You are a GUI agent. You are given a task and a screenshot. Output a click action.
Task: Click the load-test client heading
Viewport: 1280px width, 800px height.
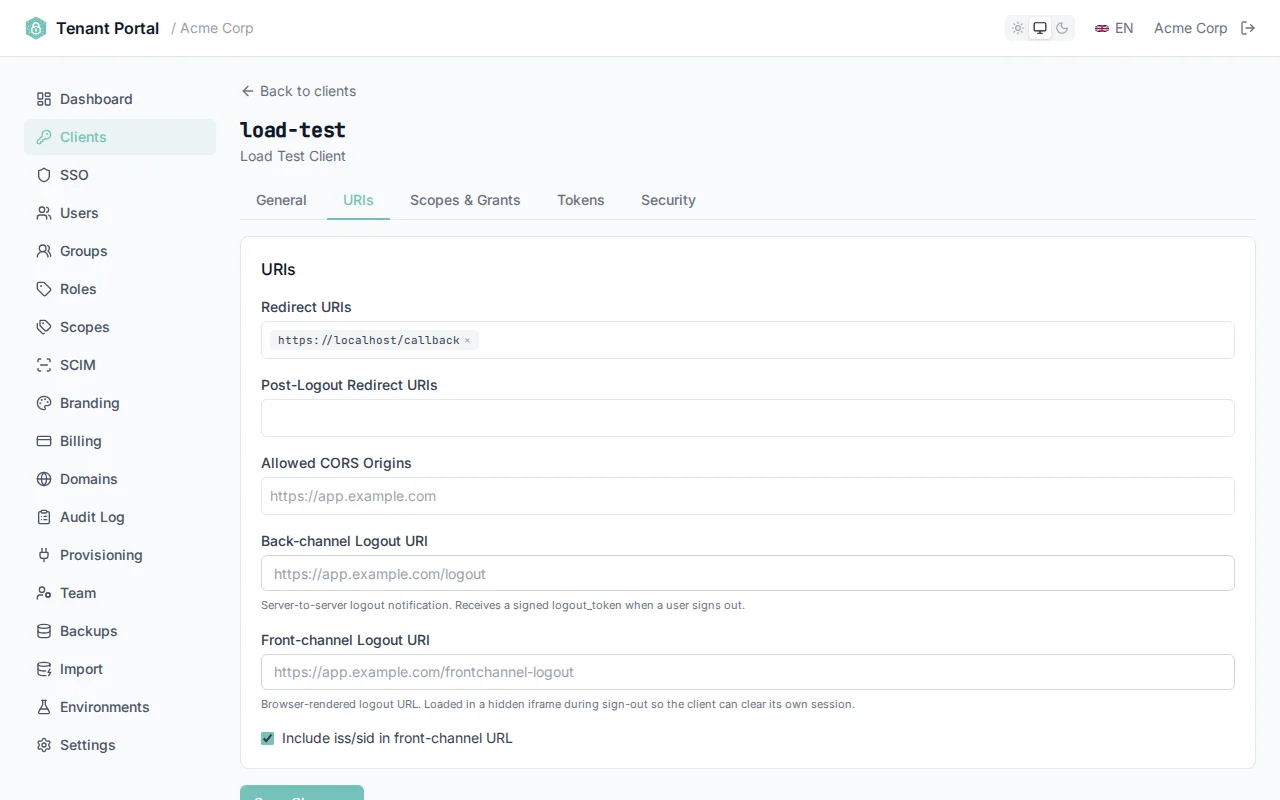tap(293, 130)
